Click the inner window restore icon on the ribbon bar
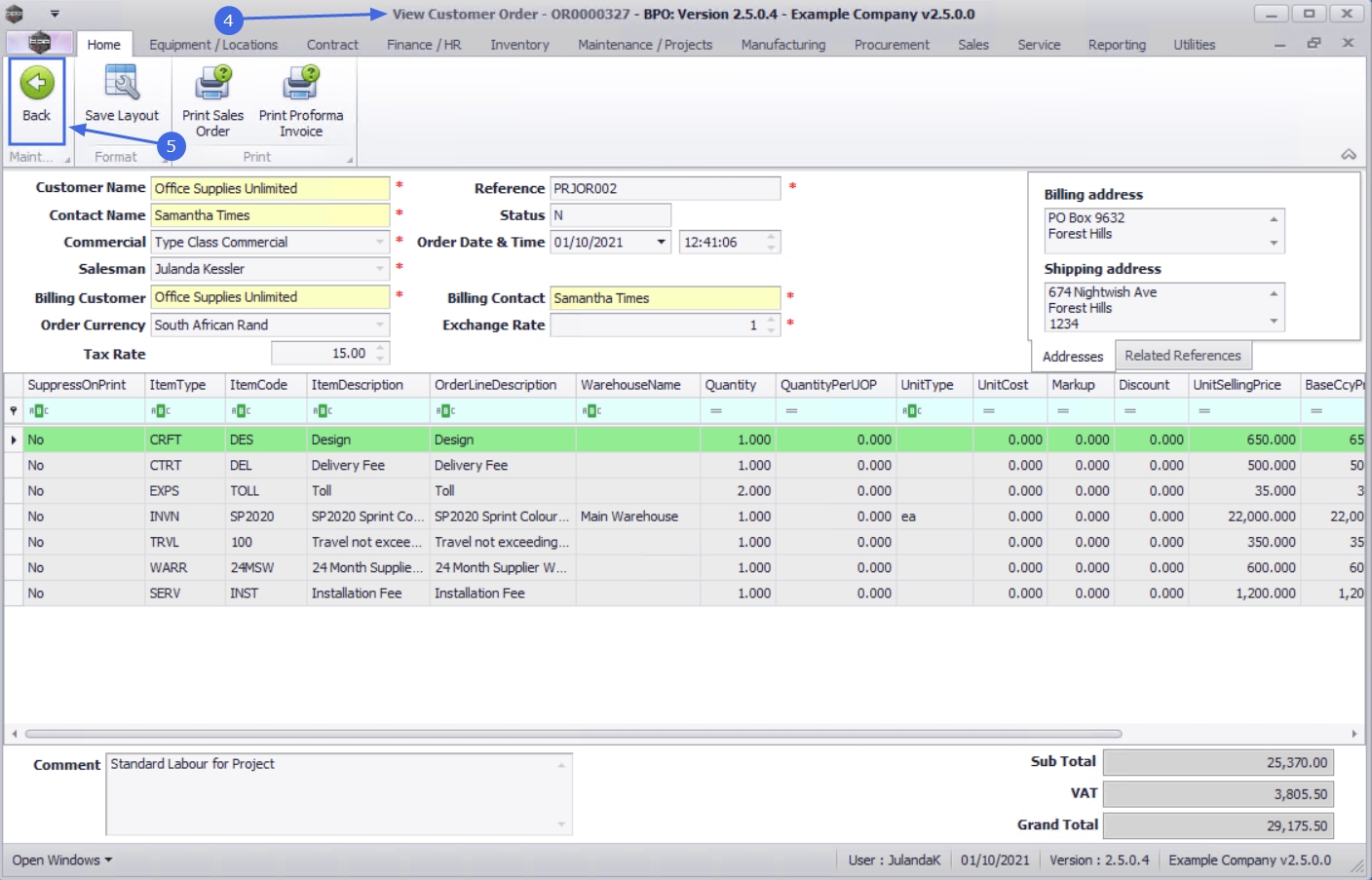This screenshot has height=880, width=1372. 1314,43
